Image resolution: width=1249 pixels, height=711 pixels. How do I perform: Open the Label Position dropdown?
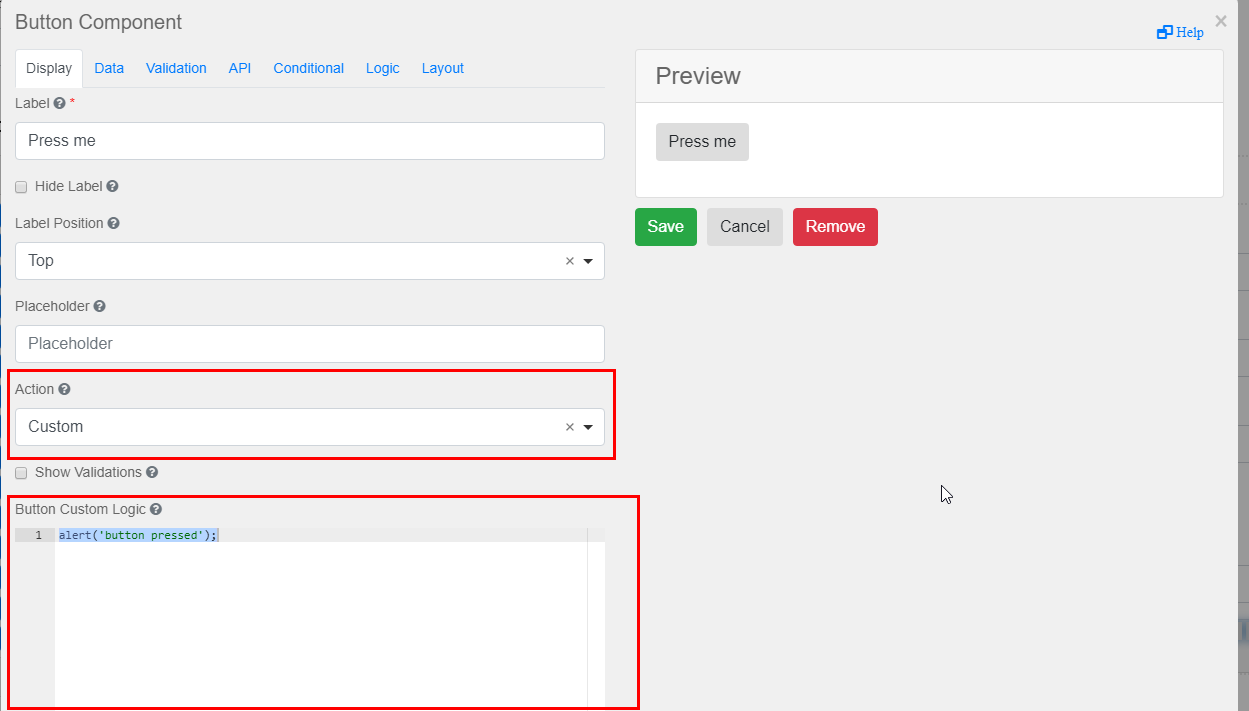point(588,261)
